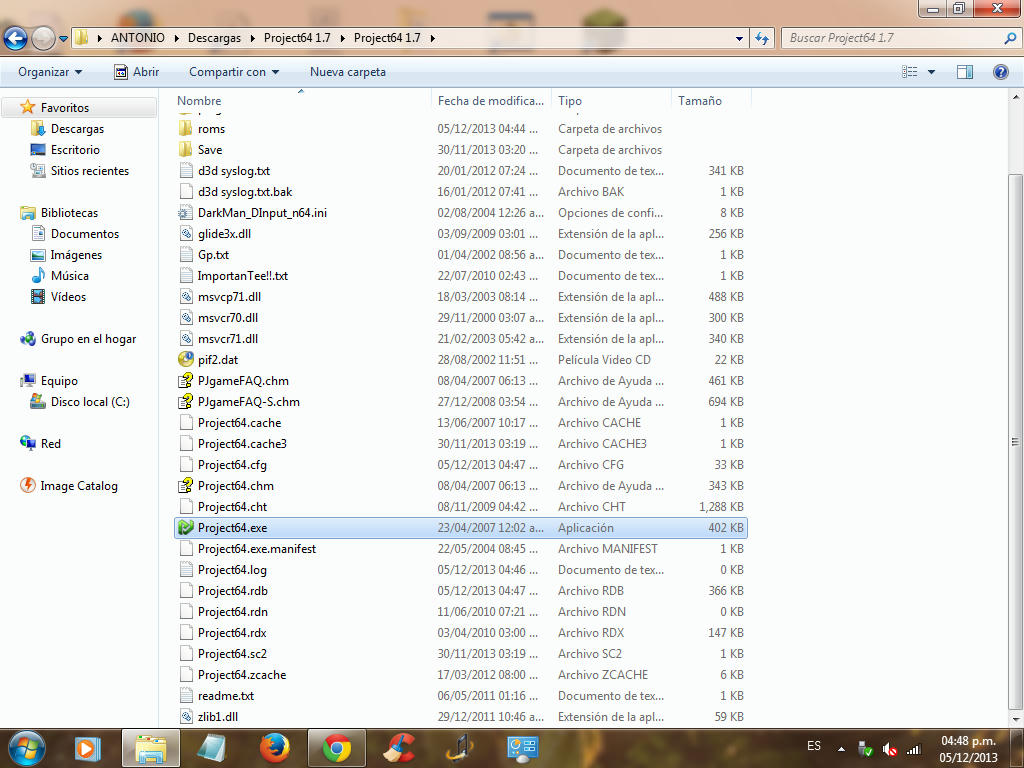Open the Compartir con dropdown

234,72
